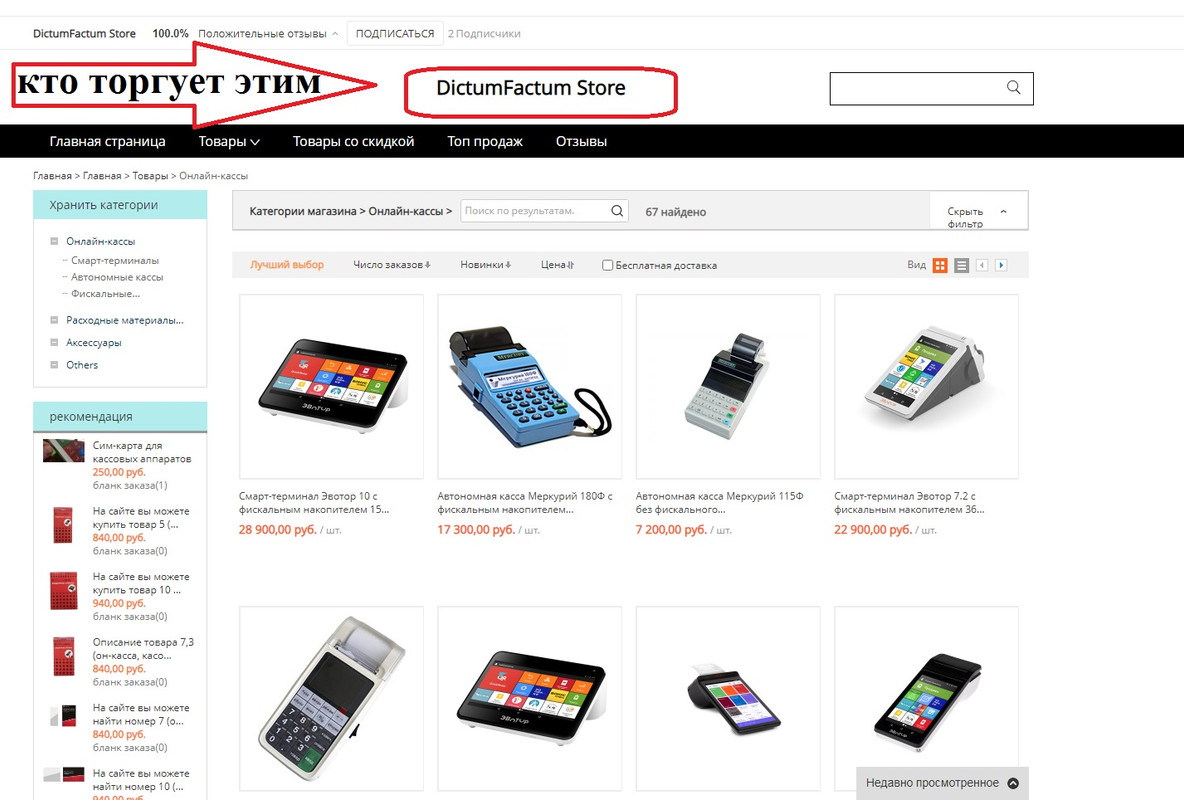
Task: Open the Смарт-терминалы subcategory link
Action: pyautogui.click(x=115, y=261)
